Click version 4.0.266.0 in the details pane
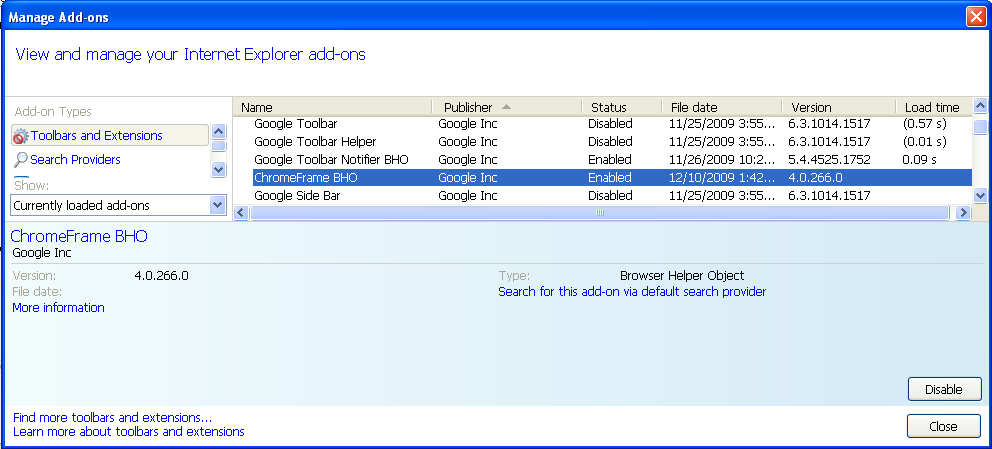The width and height of the screenshot is (992, 449). click(161, 276)
